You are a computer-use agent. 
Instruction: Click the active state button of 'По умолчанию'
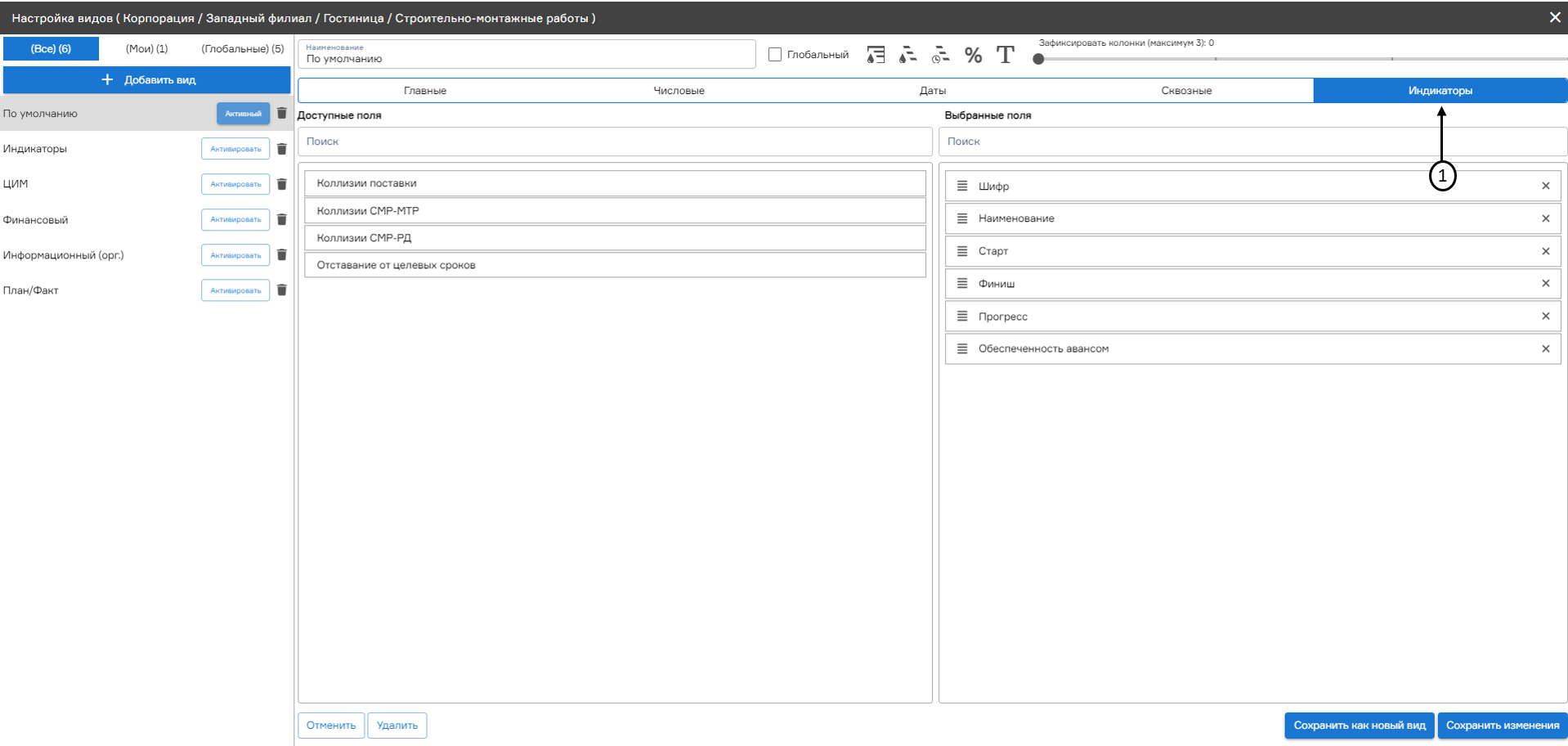(243, 114)
